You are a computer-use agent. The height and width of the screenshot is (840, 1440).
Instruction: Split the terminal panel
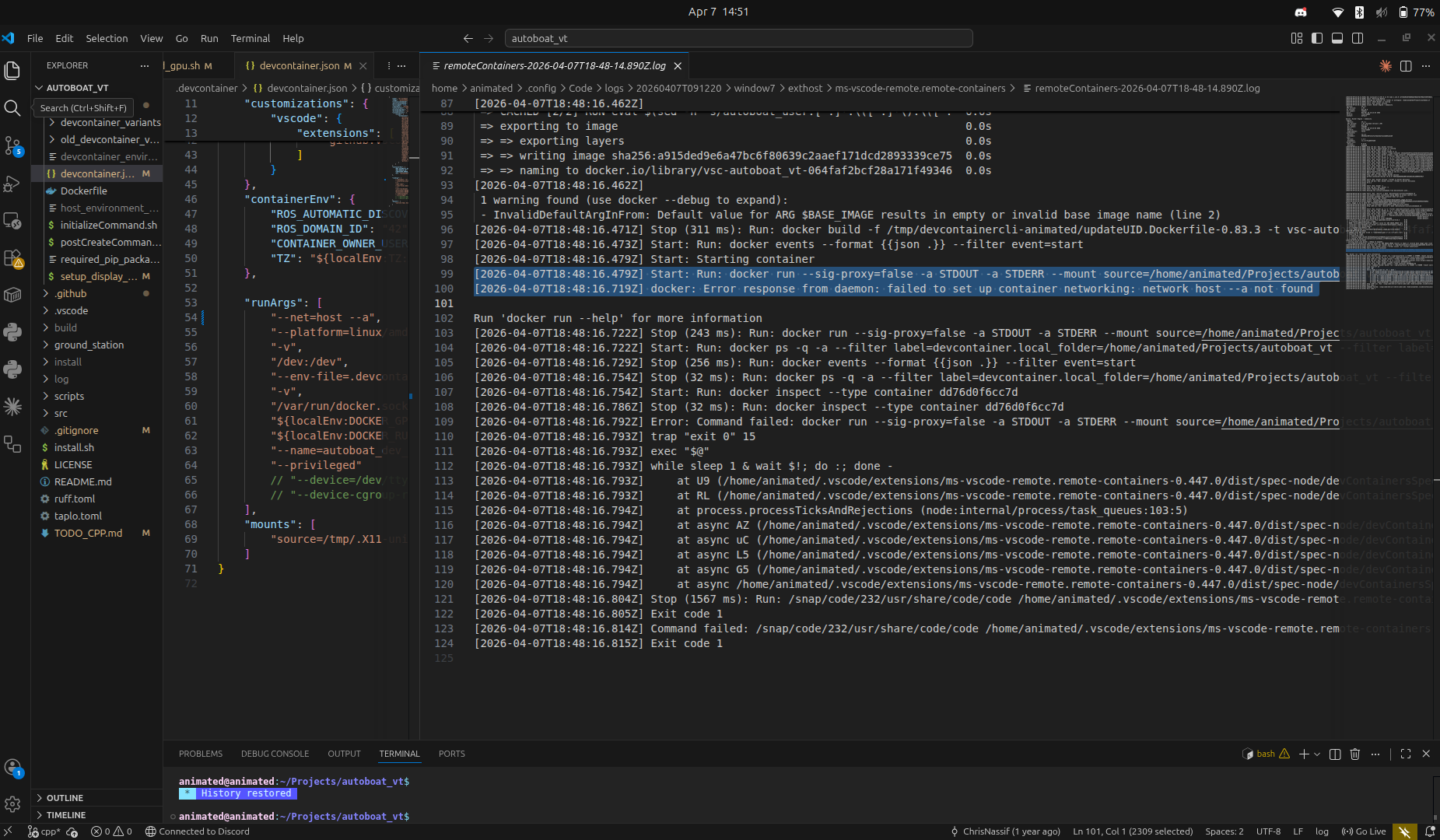point(1335,754)
